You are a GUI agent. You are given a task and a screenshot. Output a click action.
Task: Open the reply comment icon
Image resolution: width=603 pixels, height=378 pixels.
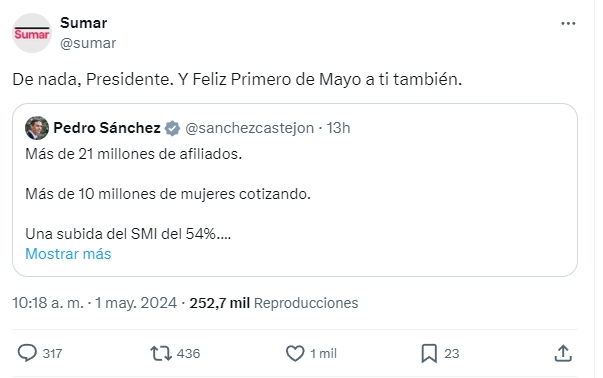point(27,353)
